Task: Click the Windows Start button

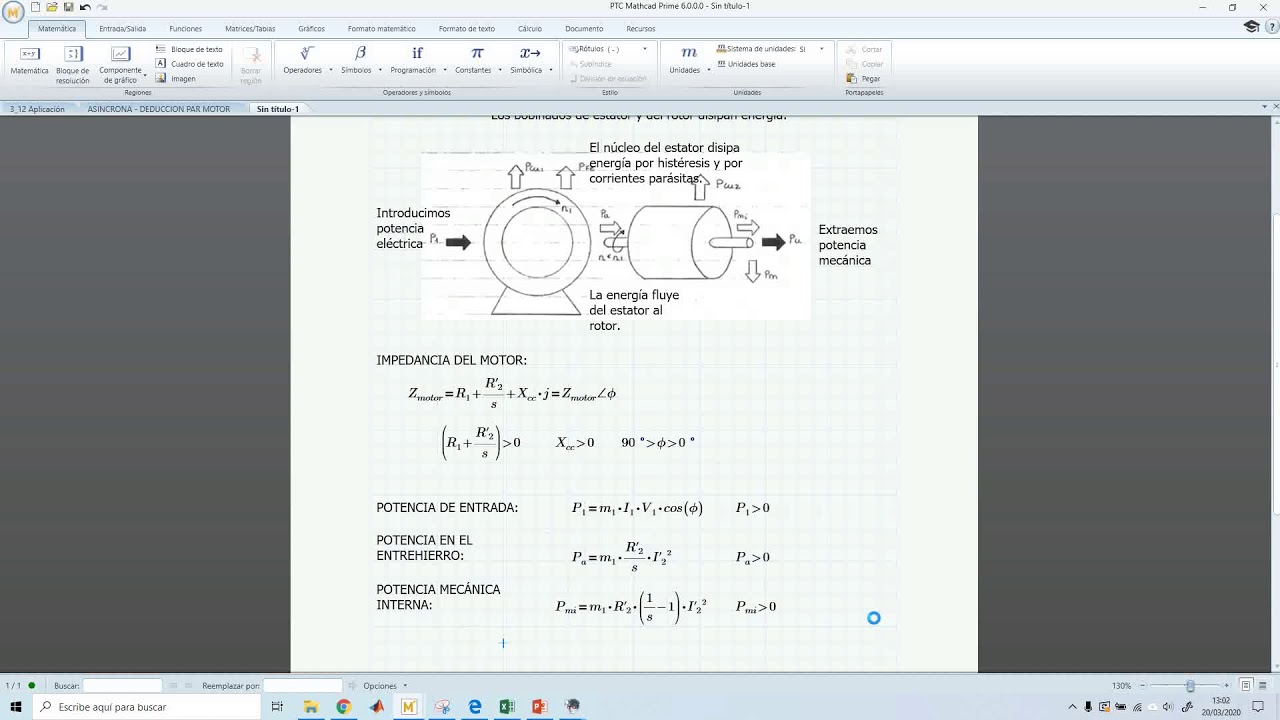Action: coord(16,706)
